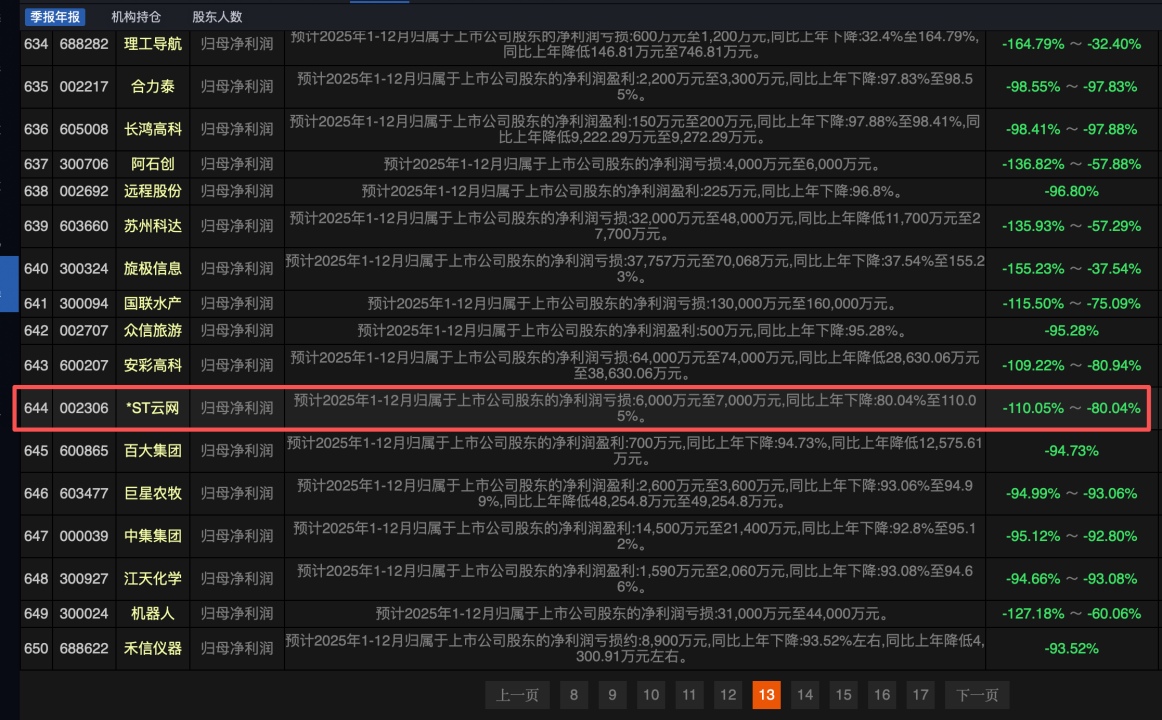Open stock name *ST云网

pyautogui.click(x=153, y=408)
